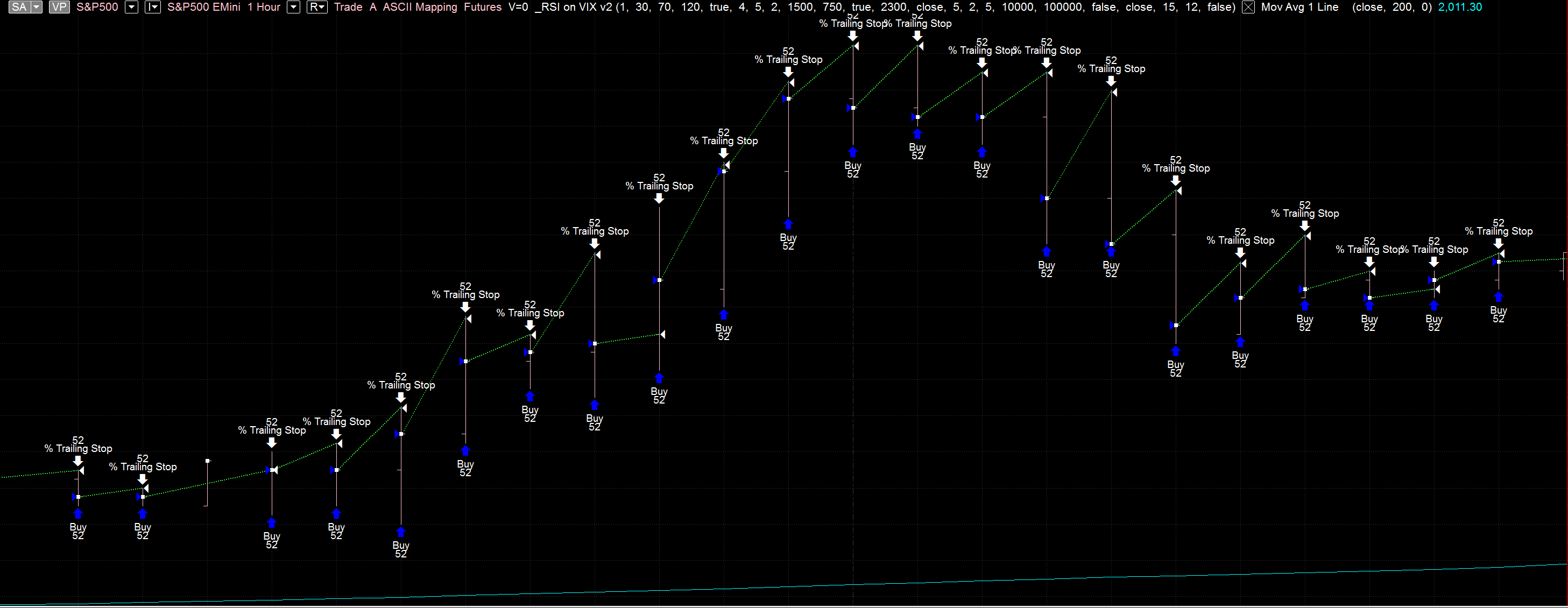Click the _RSI on VIX v2 strategy label
The image size is (1568, 608).
coord(574,8)
